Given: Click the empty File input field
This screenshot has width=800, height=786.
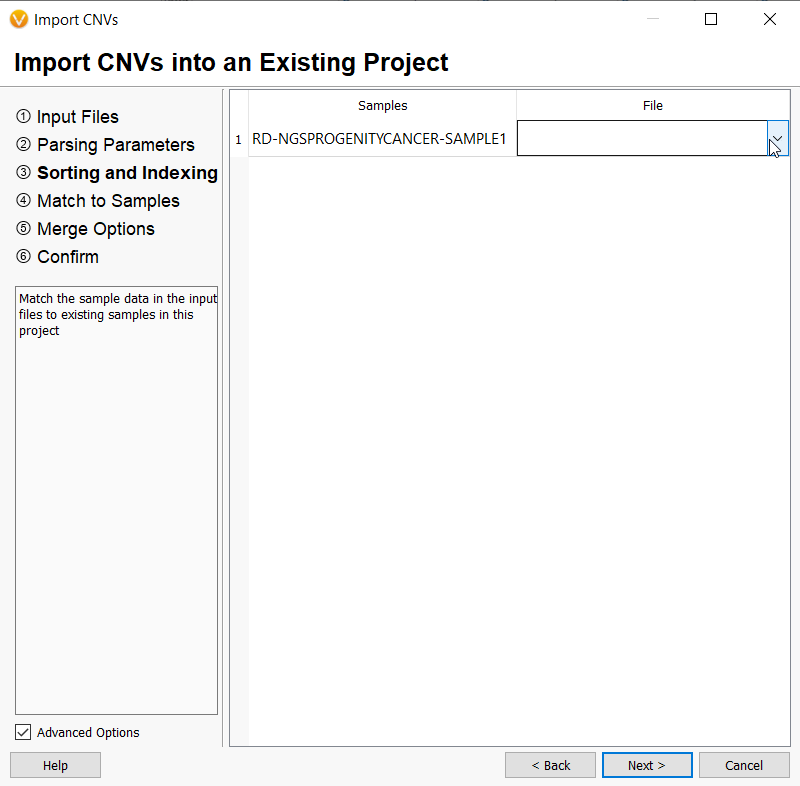Looking at the screenshot, I should coord(640,139).
